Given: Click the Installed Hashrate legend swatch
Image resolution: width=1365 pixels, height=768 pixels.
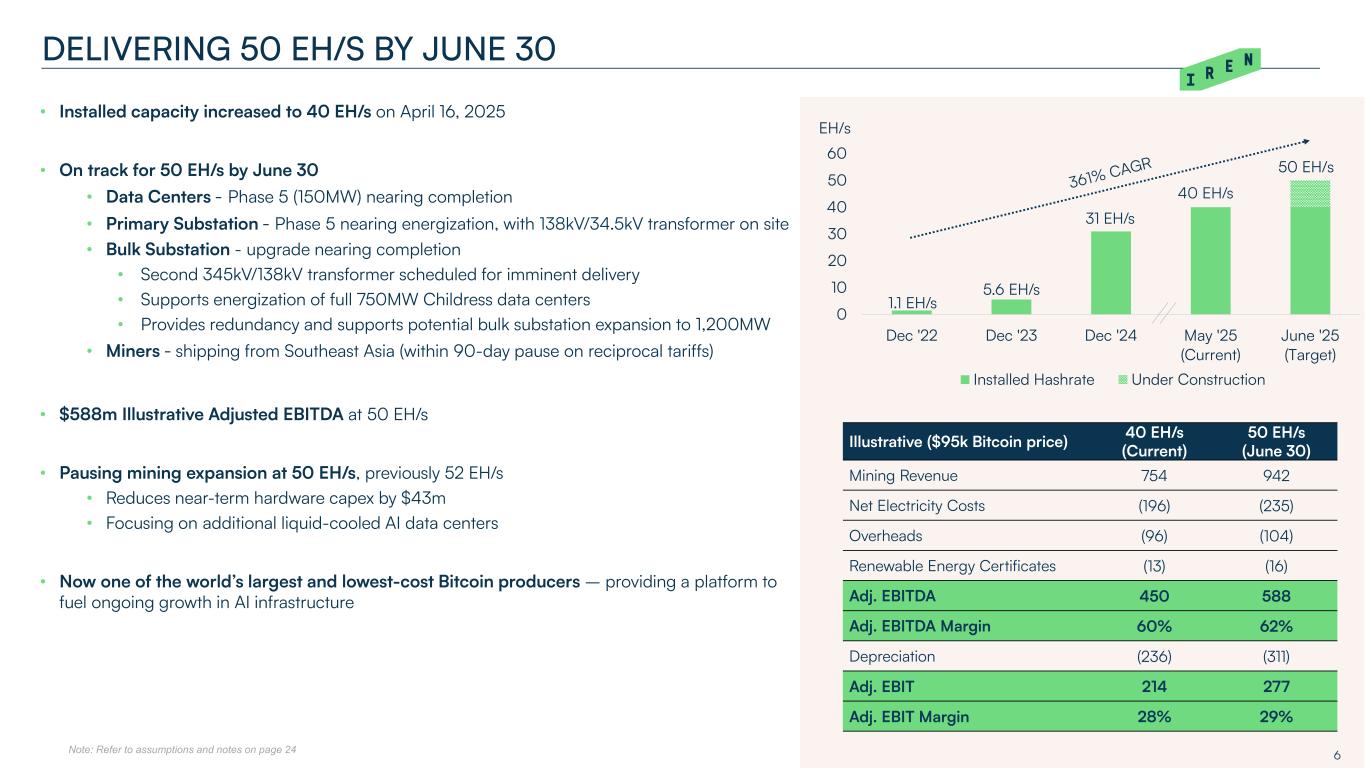Looking at the screenshot, I should pos(965,380).
